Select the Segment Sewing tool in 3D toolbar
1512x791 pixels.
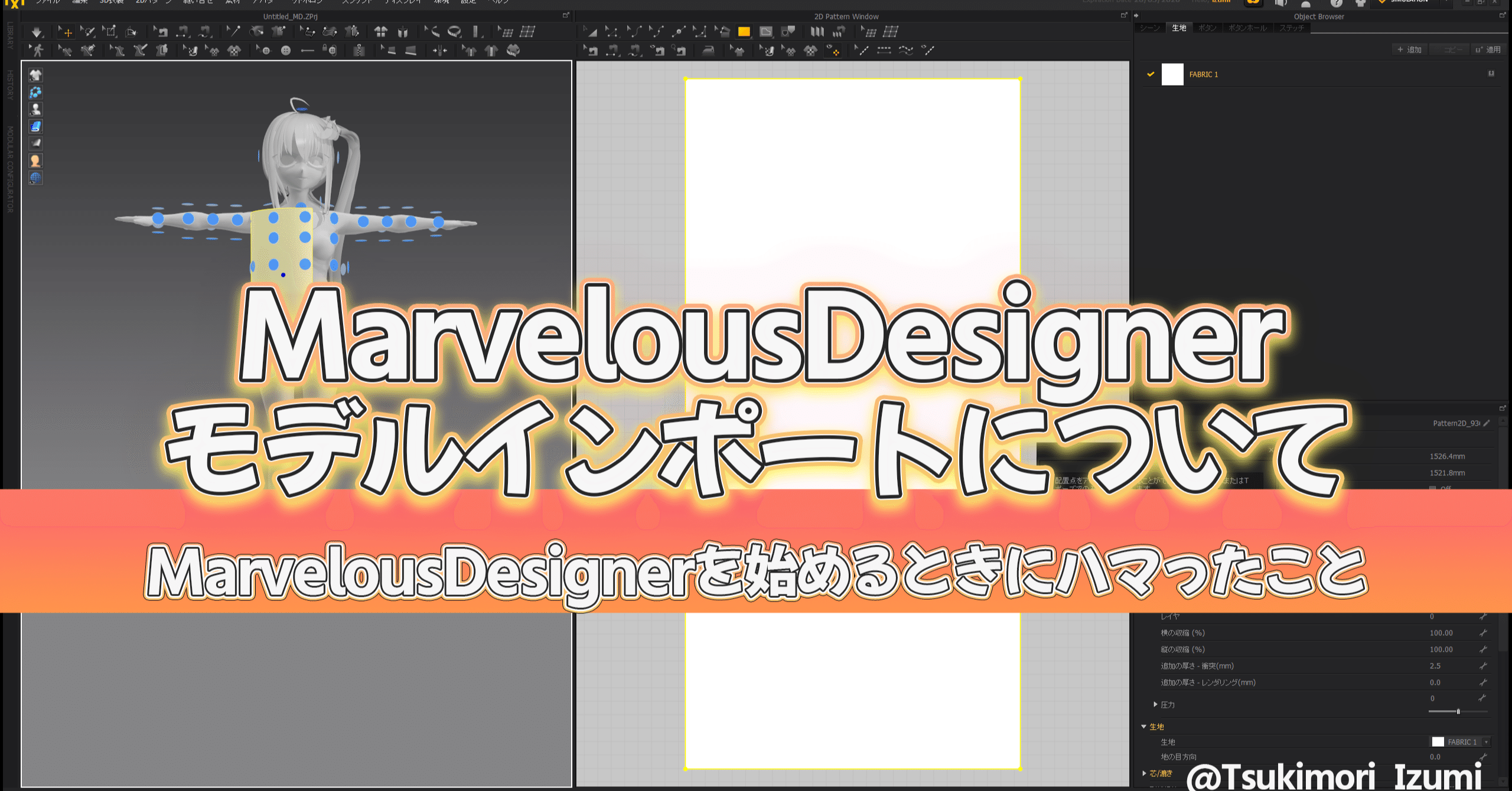point(183,32)
